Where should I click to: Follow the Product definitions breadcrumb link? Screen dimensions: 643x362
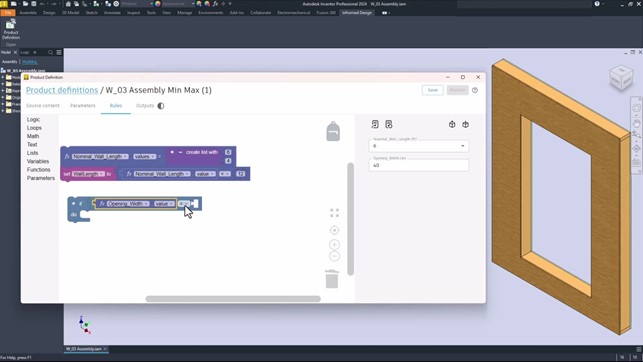coord(62,90)
